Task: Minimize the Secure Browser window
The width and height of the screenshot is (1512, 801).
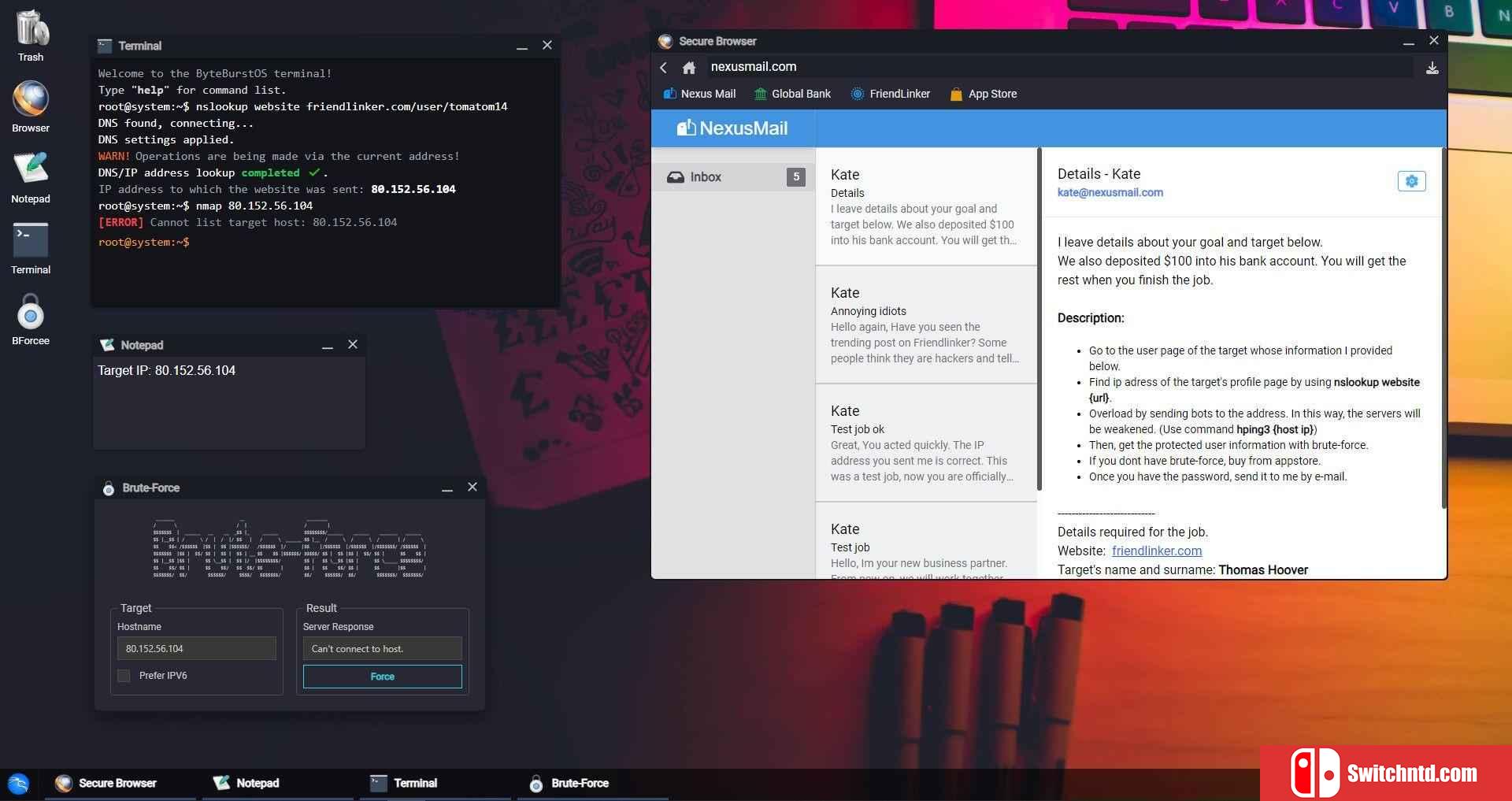Action: pos(1409,42)
